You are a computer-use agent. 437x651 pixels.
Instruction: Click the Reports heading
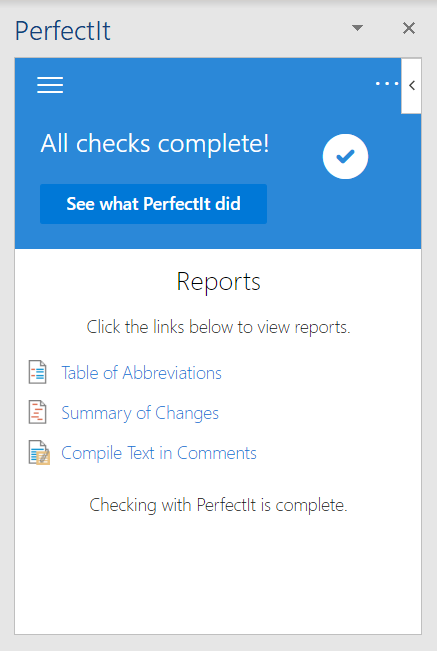[x=218, y=282]
